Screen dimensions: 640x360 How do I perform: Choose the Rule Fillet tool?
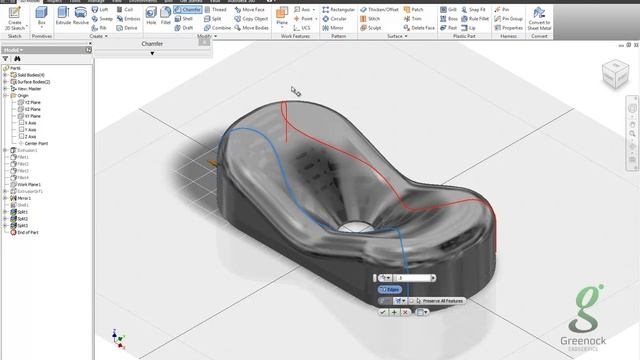click(475, 19)
